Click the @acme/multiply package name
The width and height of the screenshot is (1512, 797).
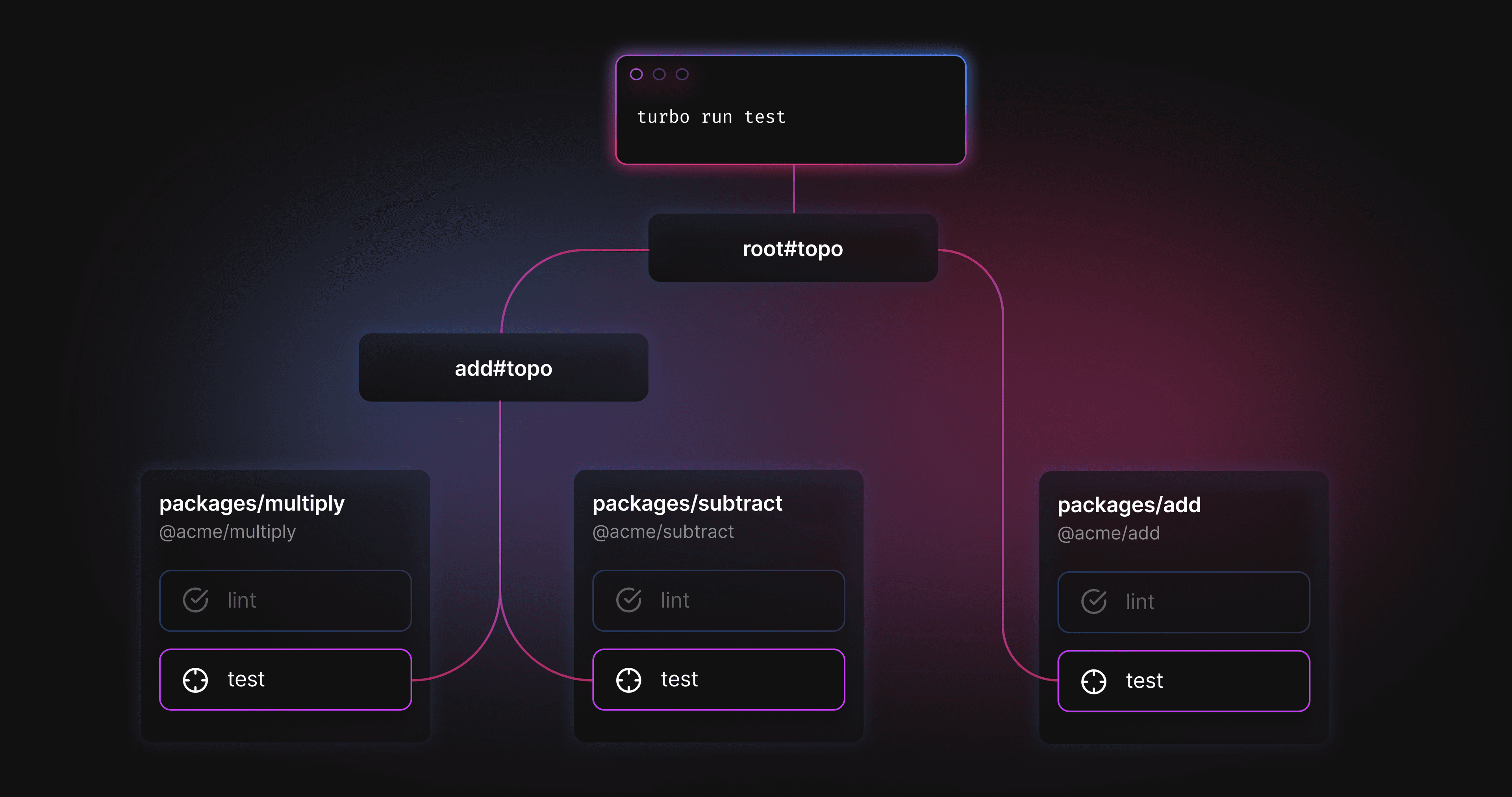pos(227,532)
